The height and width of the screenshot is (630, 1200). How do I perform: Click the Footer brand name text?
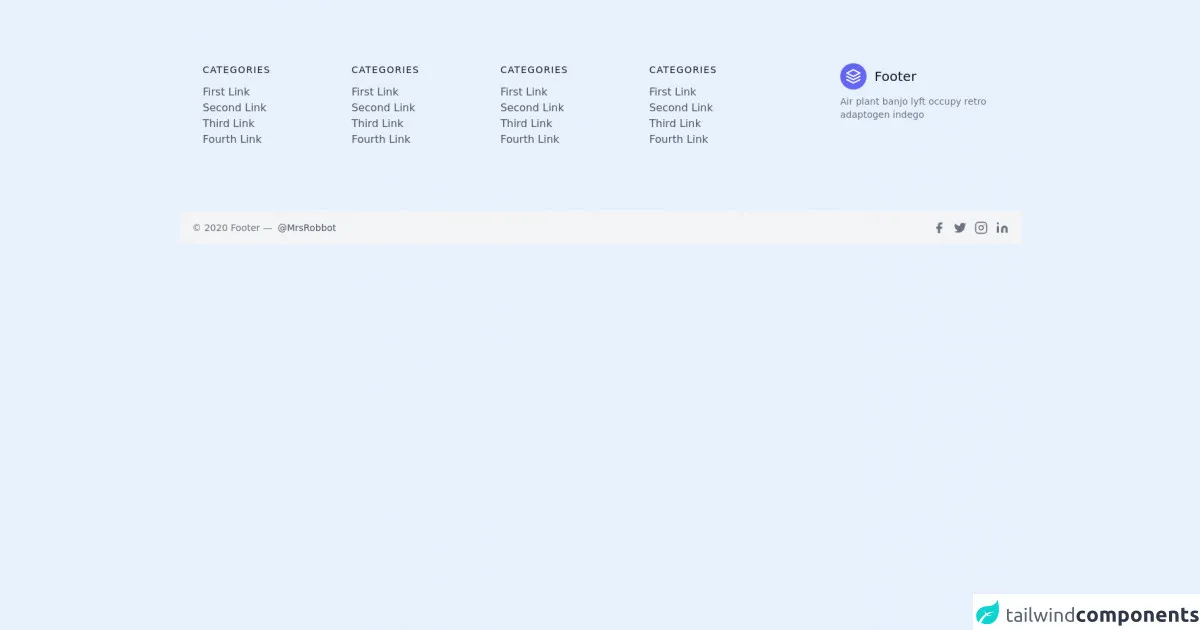[x=895, y=77]
